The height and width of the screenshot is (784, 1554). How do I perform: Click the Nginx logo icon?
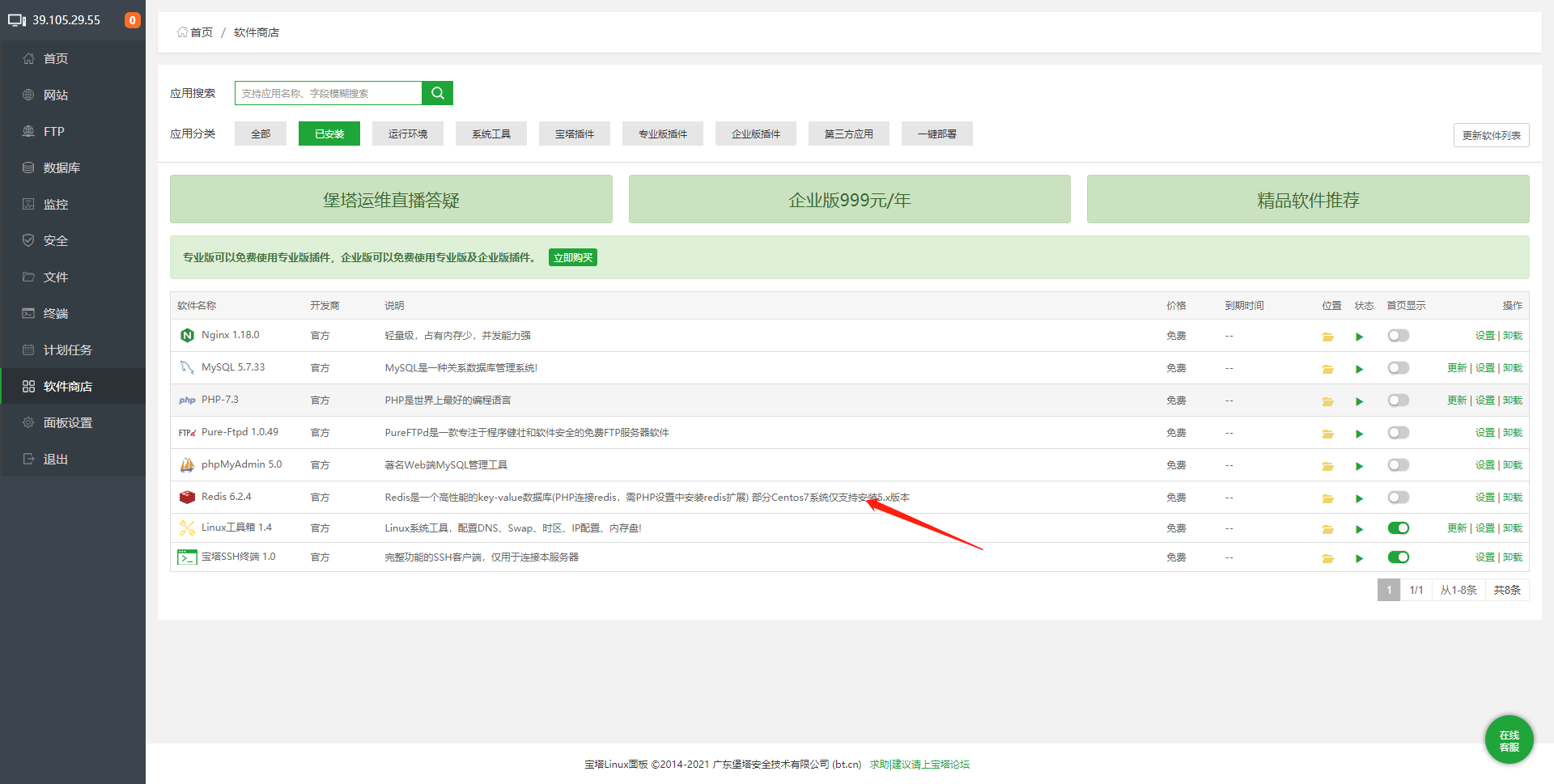pos(187,335)
